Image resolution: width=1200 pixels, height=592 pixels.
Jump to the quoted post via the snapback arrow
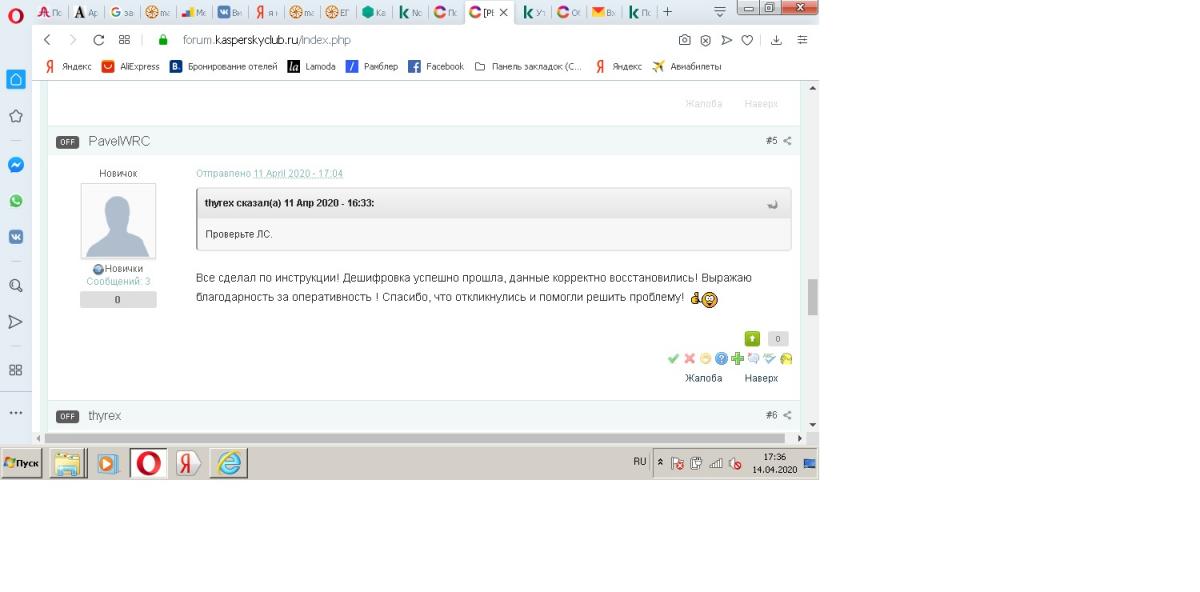click(772, 204)
